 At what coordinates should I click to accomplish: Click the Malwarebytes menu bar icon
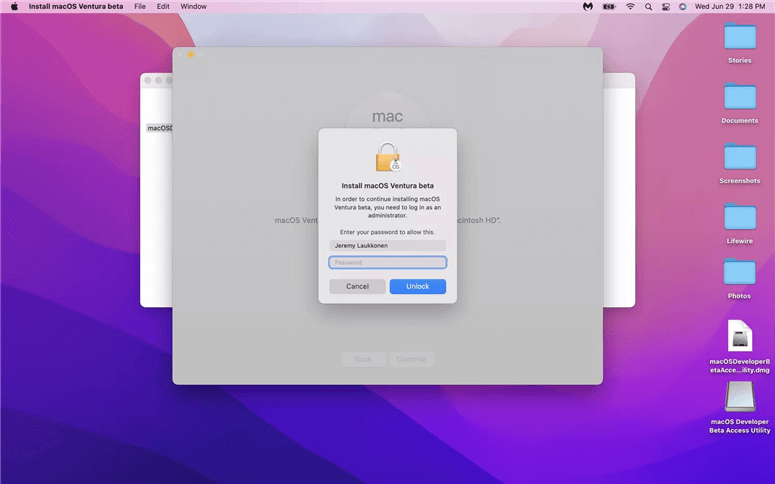point(587,6)
